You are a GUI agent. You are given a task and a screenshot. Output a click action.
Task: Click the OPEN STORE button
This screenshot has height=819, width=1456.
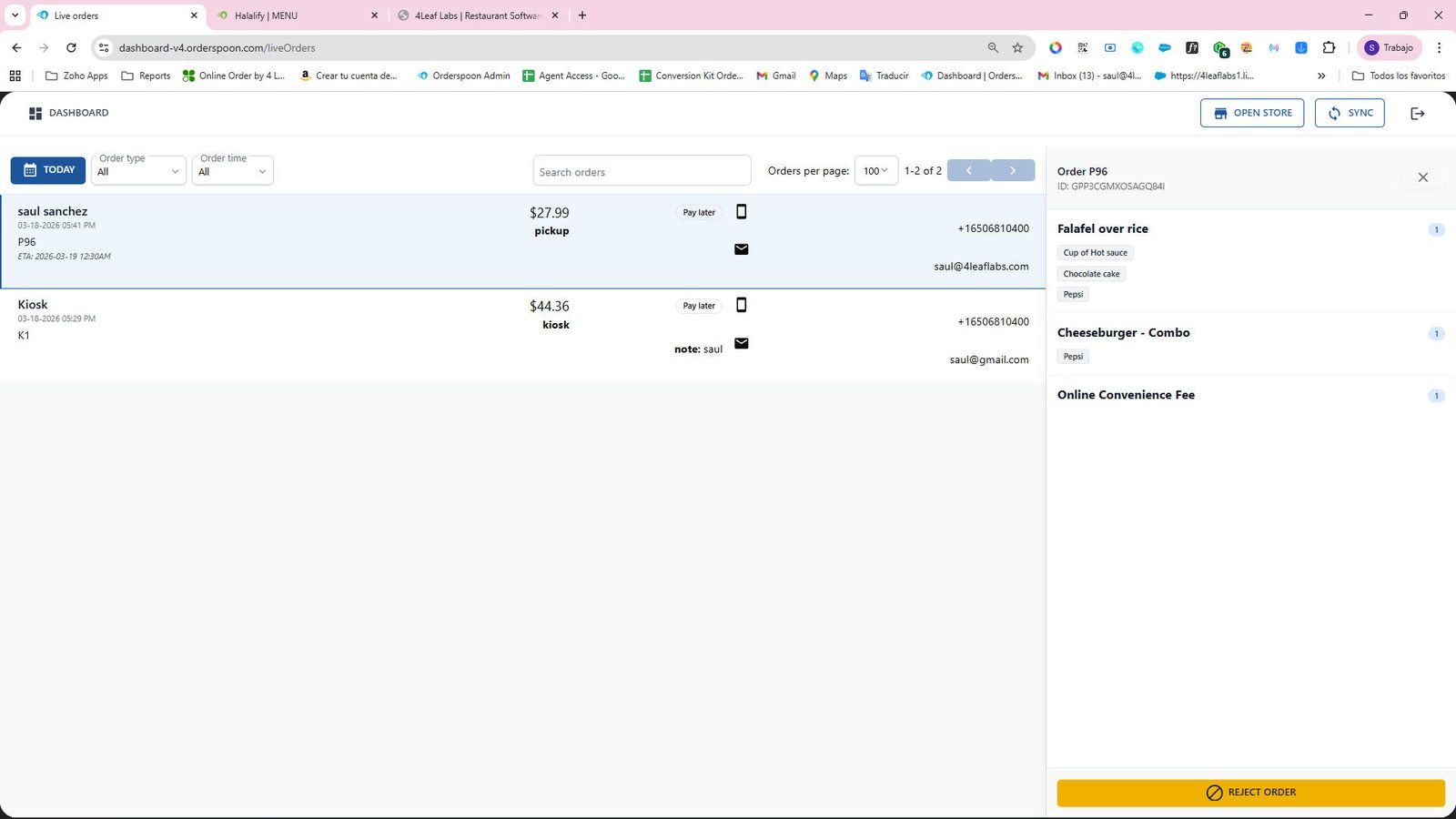(x=1252, y=113)
